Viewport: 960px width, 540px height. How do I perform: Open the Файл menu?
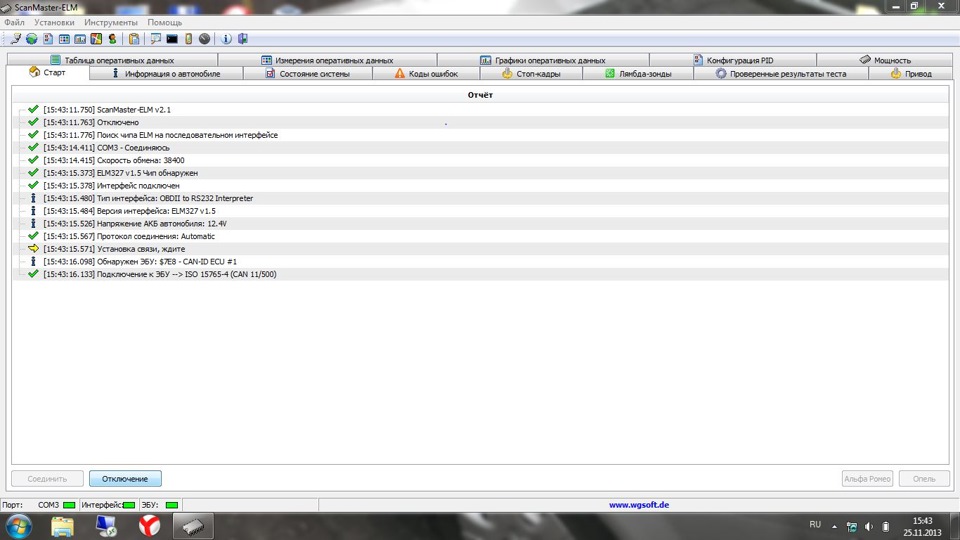tap(15, 22)
